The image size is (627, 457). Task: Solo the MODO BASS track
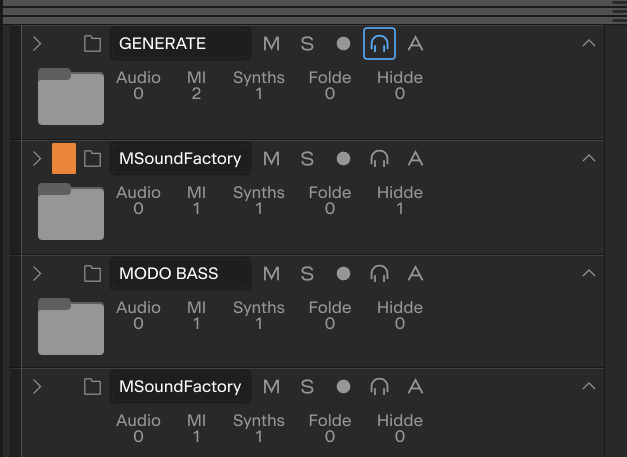(307, 273)
